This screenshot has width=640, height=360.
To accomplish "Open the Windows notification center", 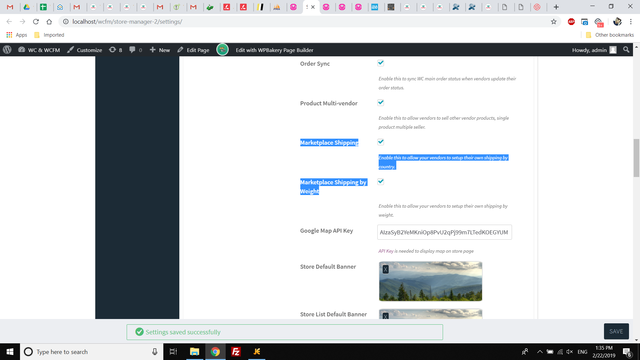I will (x=627, y=351).
